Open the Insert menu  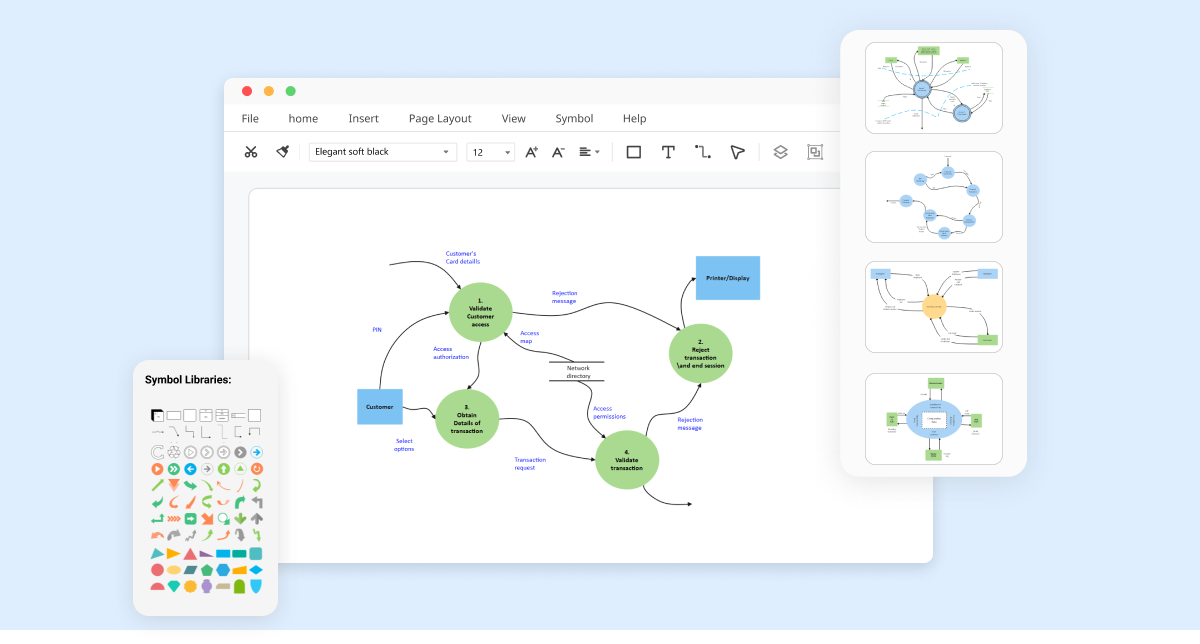[363, 118]
